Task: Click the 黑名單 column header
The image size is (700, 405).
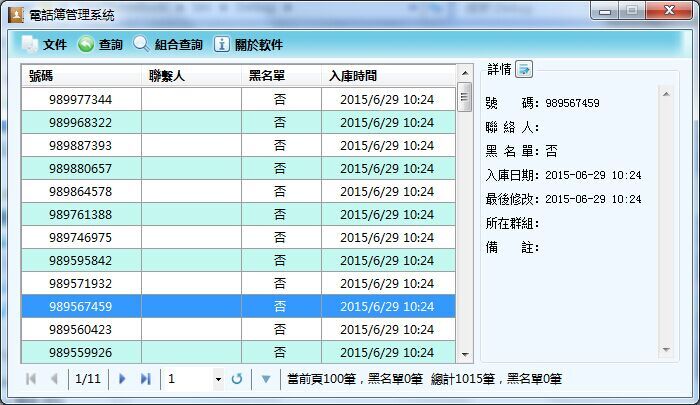Action: [280, 76]
